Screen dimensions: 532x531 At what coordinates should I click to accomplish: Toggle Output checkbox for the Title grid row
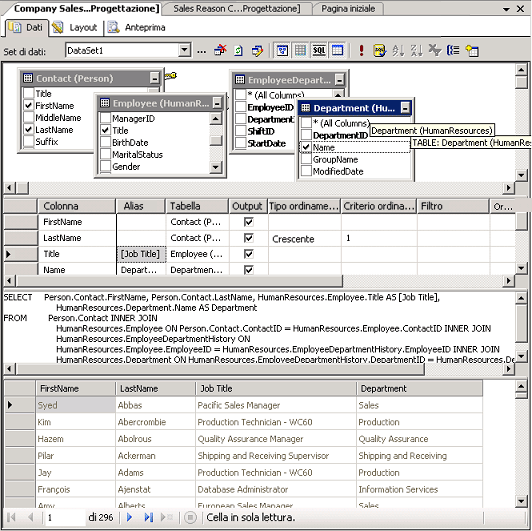(x=249, y=254)
